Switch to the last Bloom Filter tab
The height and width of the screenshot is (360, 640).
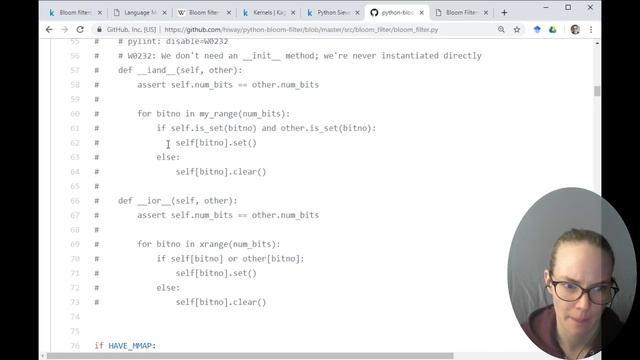point(461,13)
